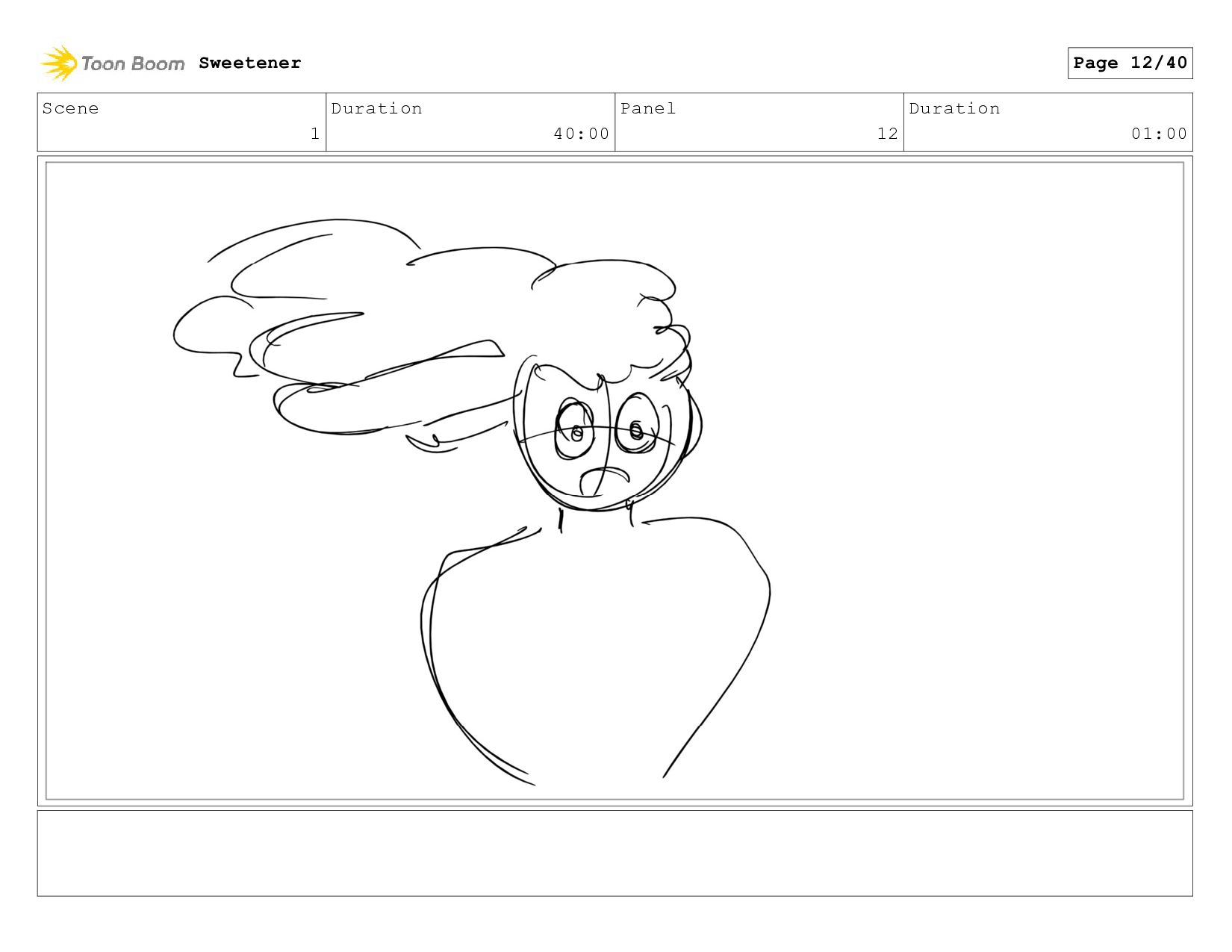Screen dimensions: 1232x952
Task: Click the empty notes box below the panel
Action: click(615, 853)
